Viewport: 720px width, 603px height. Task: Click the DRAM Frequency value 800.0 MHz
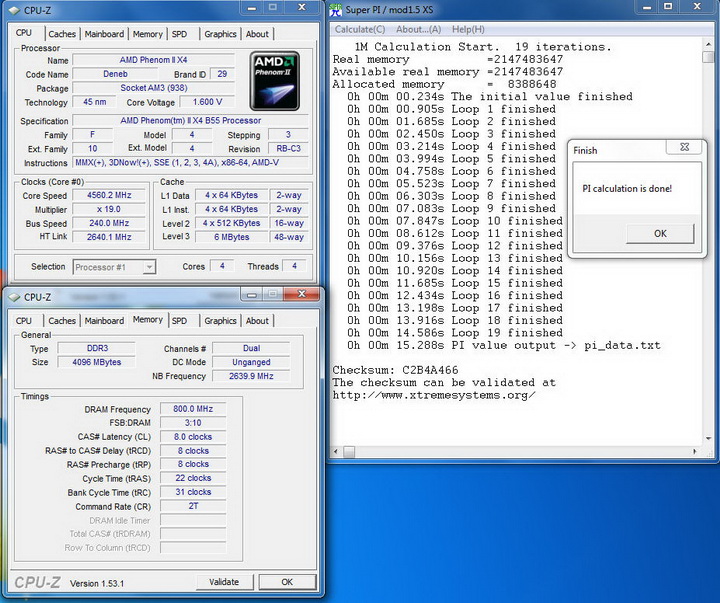point(193,409)
